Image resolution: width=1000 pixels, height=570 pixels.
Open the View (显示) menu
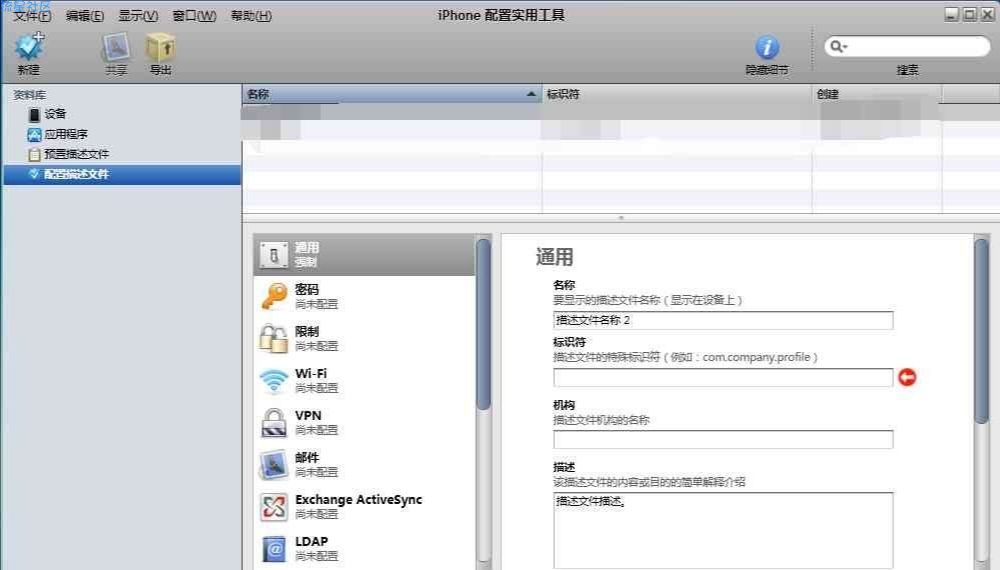pos(138,15)
